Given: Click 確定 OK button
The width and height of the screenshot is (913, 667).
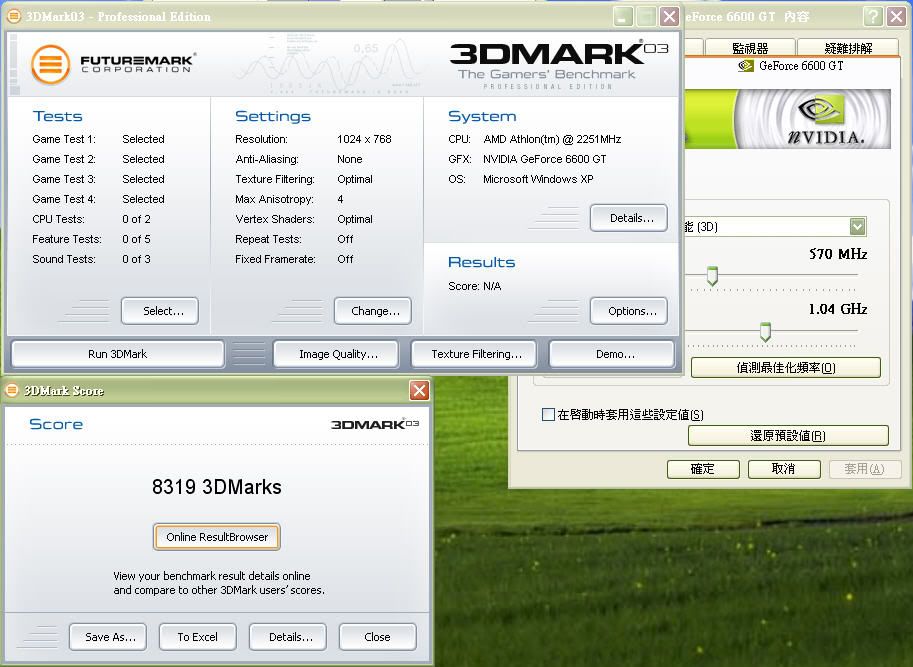Looking at the screenshot, I should 703,469.
